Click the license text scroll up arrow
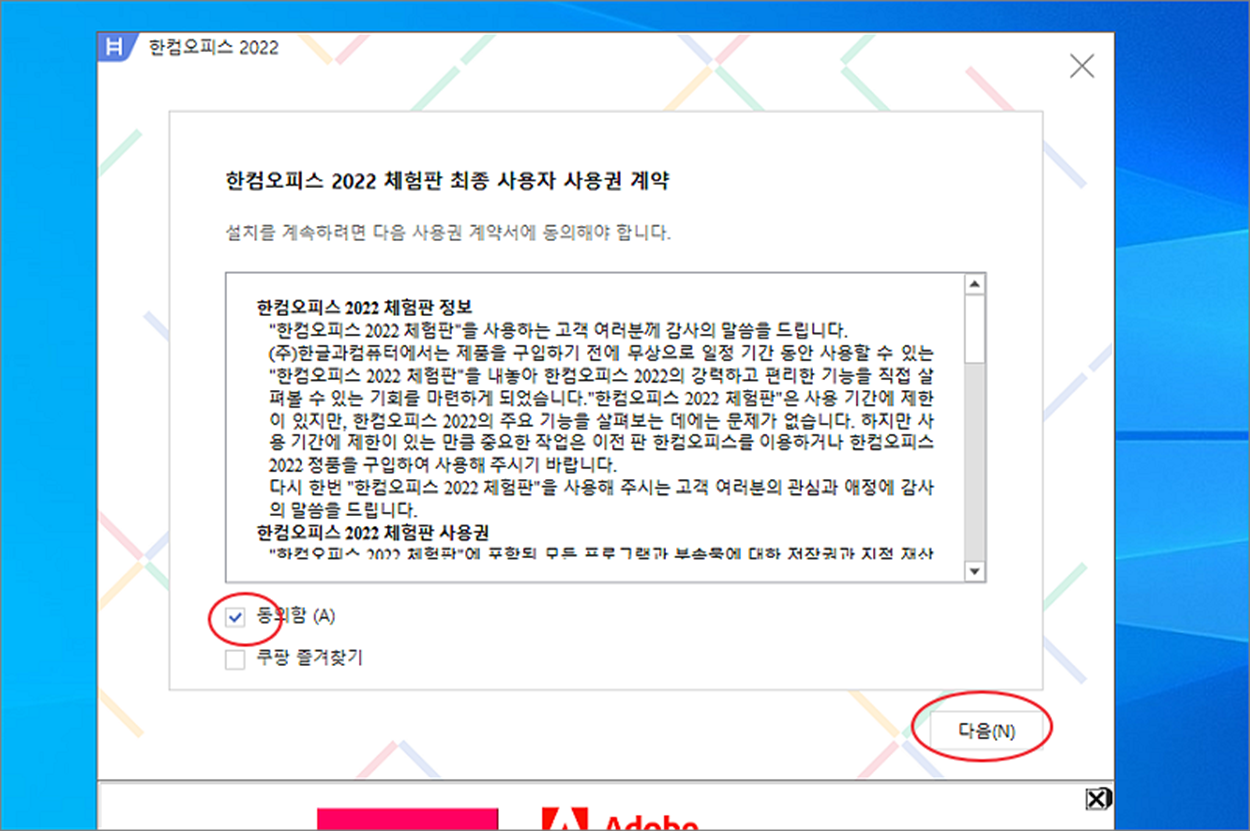1250x831 pixels. (974, 284)
